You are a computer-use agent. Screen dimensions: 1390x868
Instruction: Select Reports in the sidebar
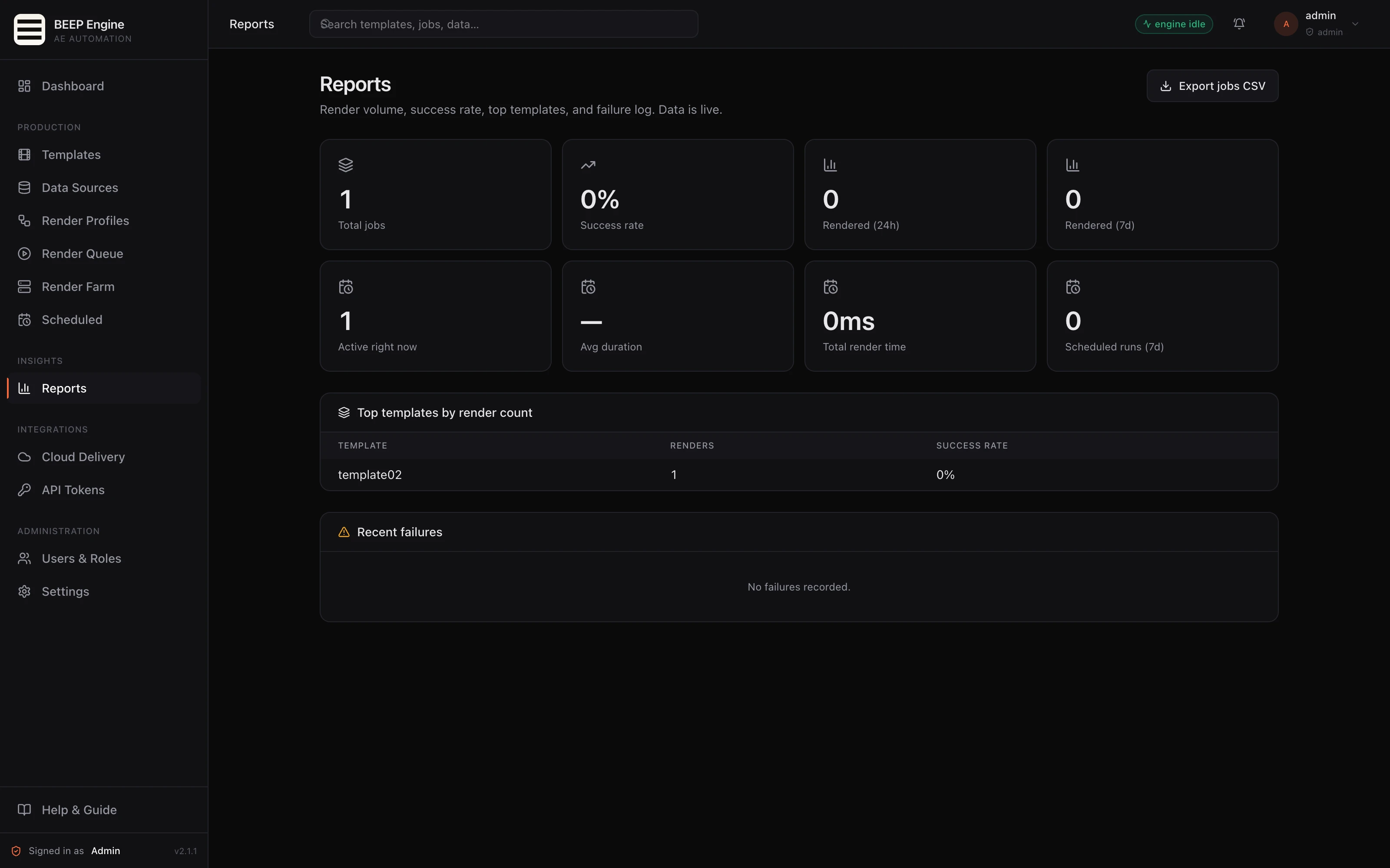click(103, 388)
